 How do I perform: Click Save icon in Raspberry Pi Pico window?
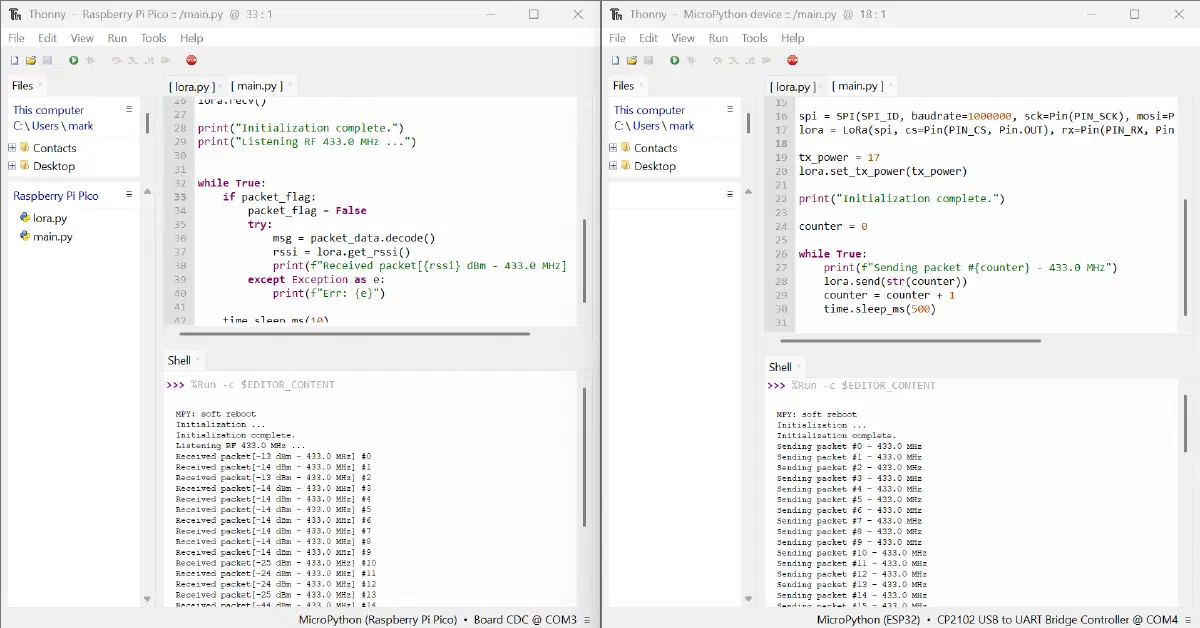click(x=46, y=61)
